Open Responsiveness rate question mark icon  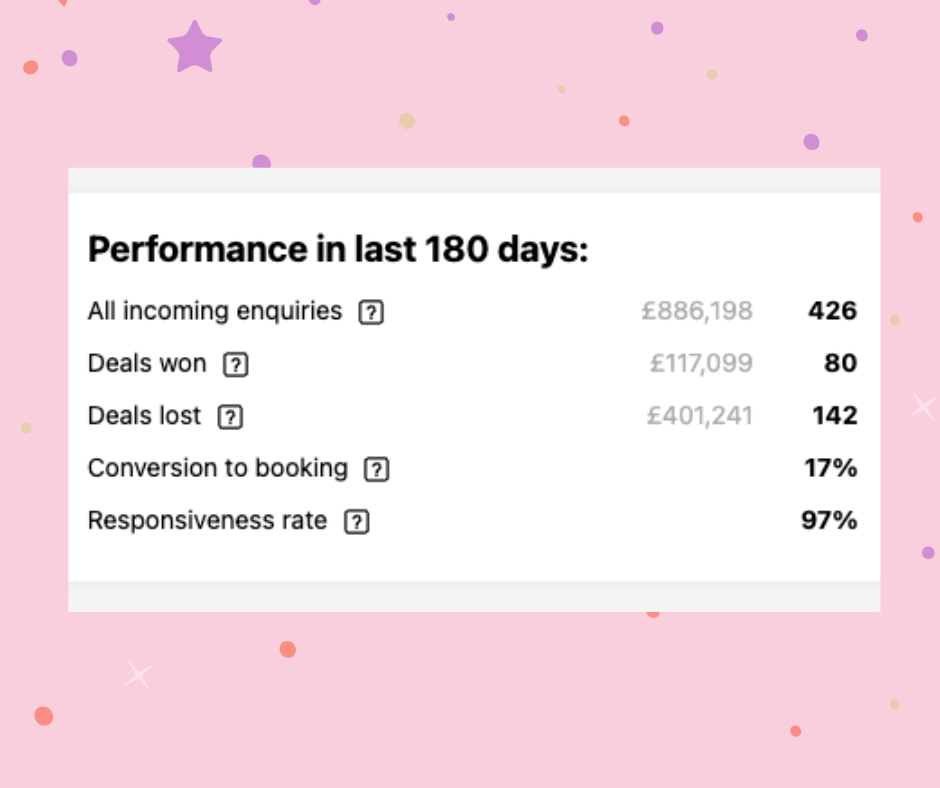coord(356,522)
